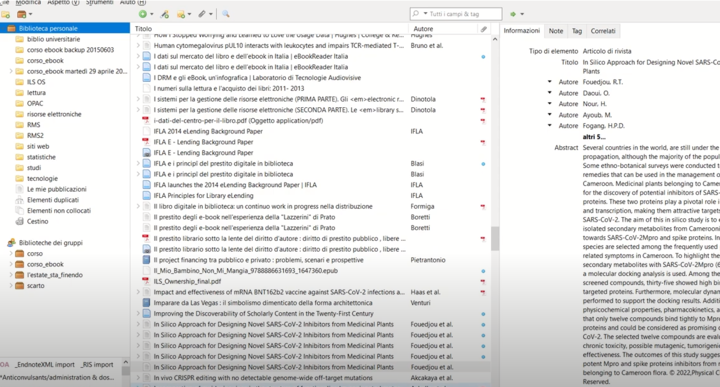The width and height of the screenshot is (720, 387).
Task: Click PDF icon of ILS_Ownership_final.pdf
Action: click(146, 281)
